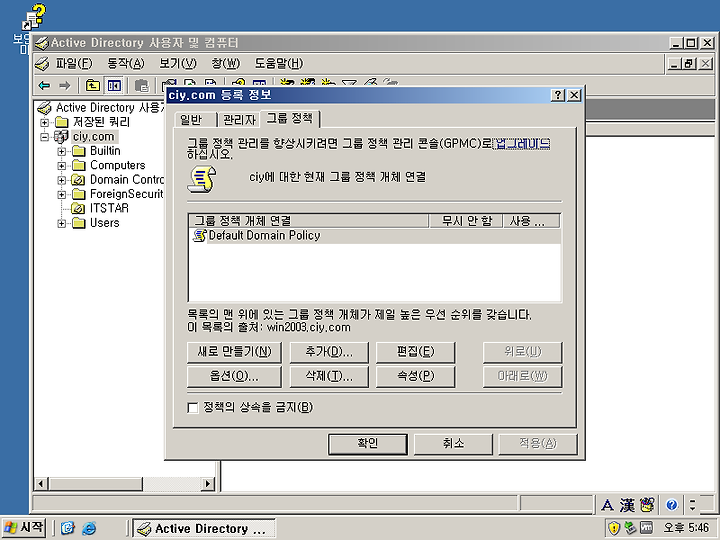
Task: Click the new organizational unit toolbar icon
Action: point(328,83)
